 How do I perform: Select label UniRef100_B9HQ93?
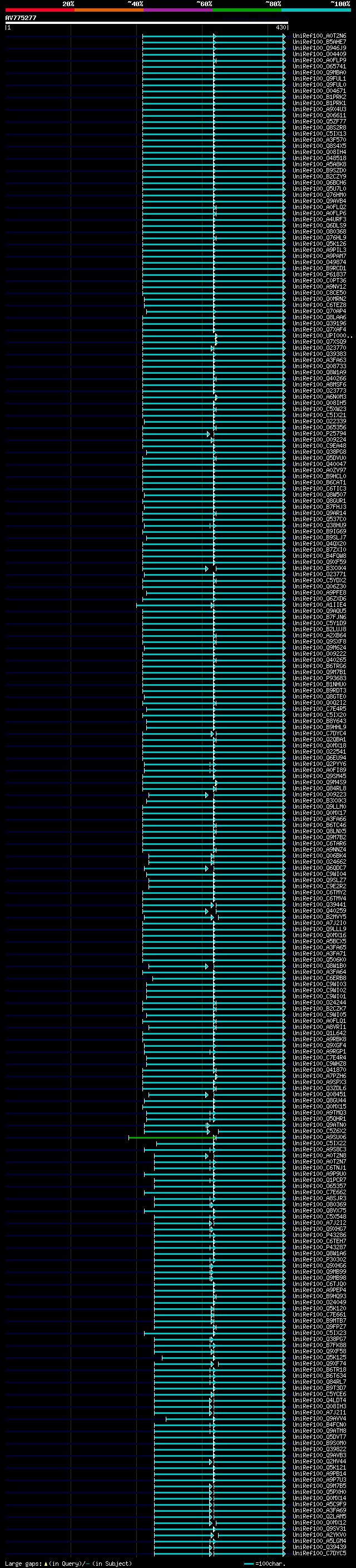319,1296
